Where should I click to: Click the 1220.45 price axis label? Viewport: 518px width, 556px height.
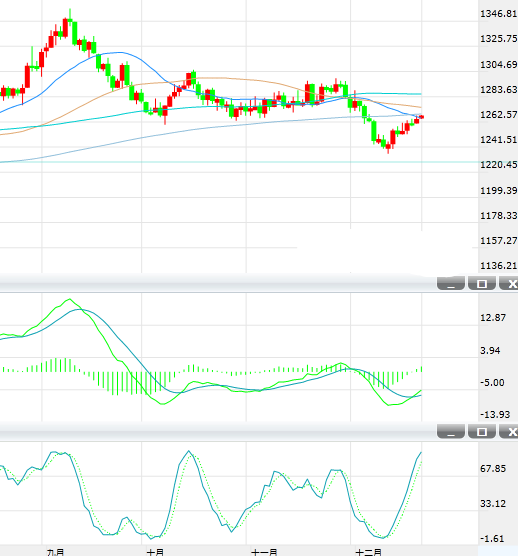click(x=498, y=165)
